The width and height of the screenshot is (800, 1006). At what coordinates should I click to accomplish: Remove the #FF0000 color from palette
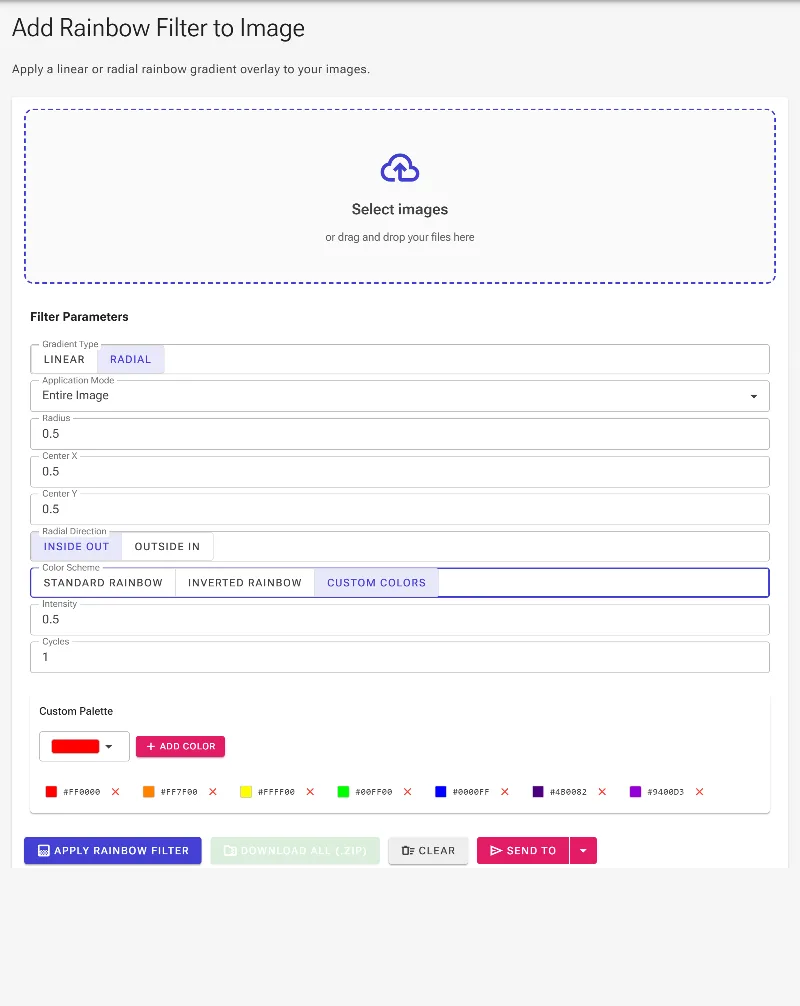click(x=115, y=792)
